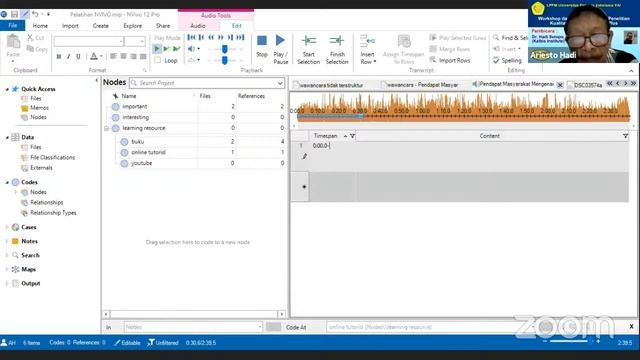Viewport: 640px width, 360px height.
Task: Open the Notes section
Action: [29, 241]
